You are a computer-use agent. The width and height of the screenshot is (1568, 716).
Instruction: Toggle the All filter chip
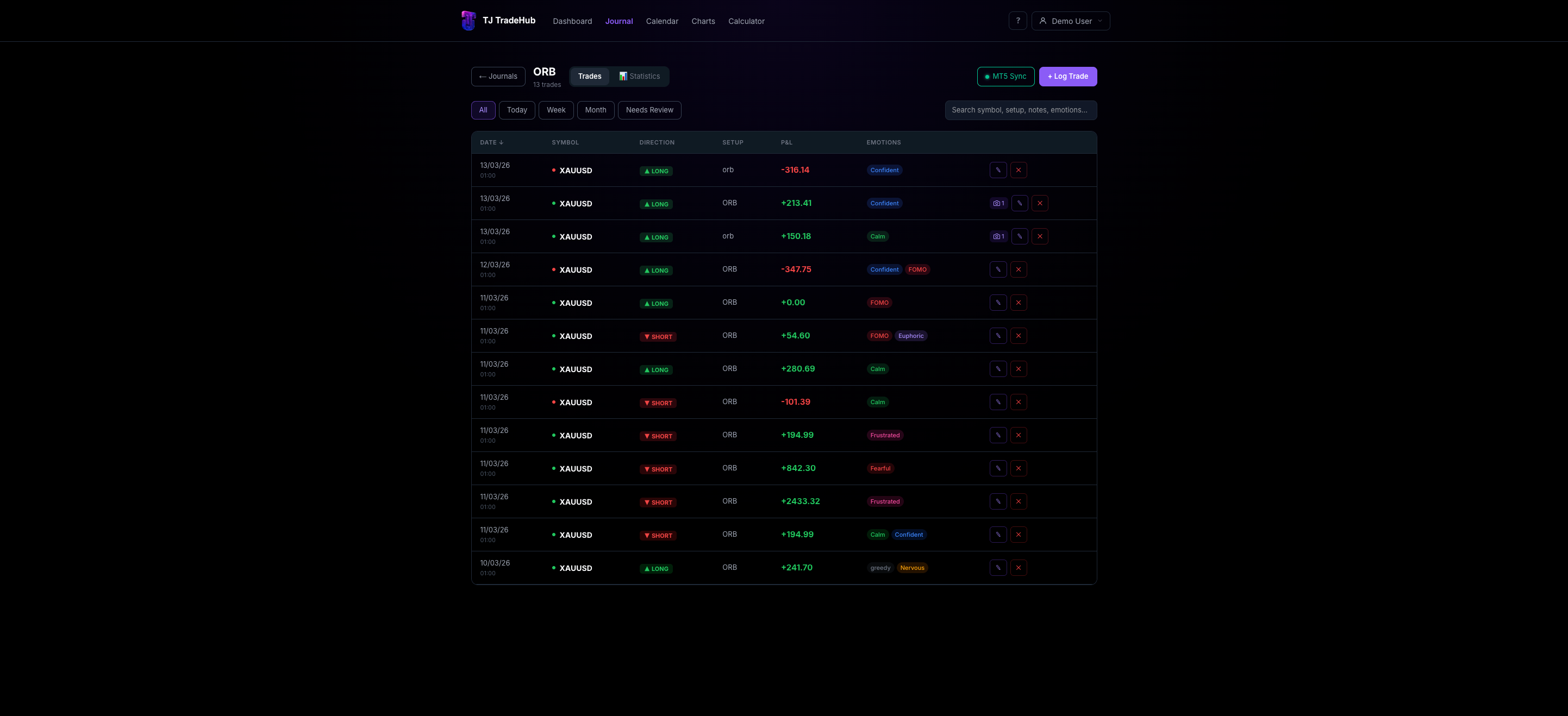click(x=483, y=110)
